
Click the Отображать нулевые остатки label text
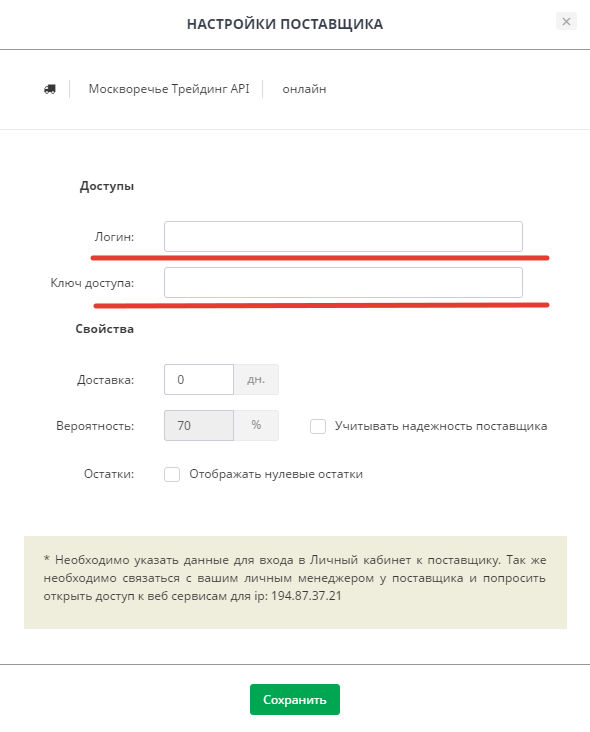(276, 474)
